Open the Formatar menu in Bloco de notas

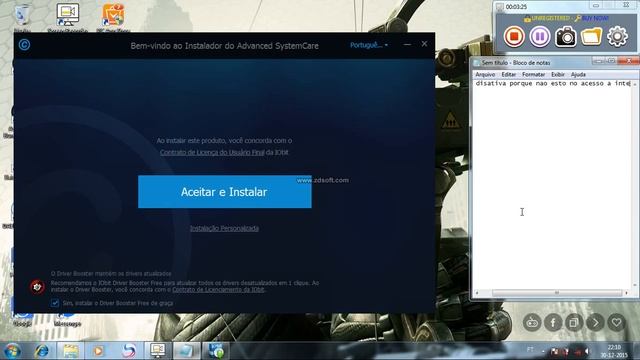pyautogui.click(x=533, y=75)
